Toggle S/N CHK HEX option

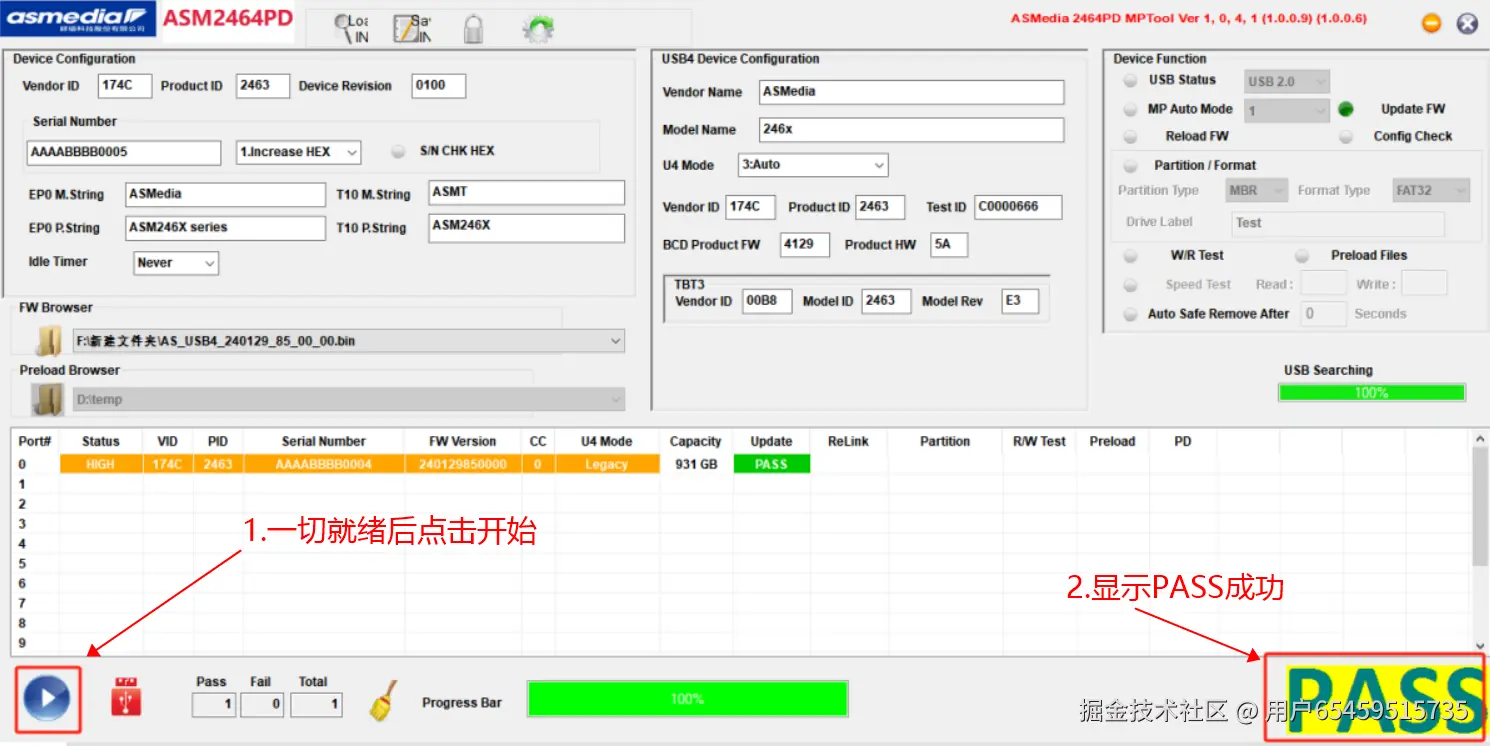398,152
